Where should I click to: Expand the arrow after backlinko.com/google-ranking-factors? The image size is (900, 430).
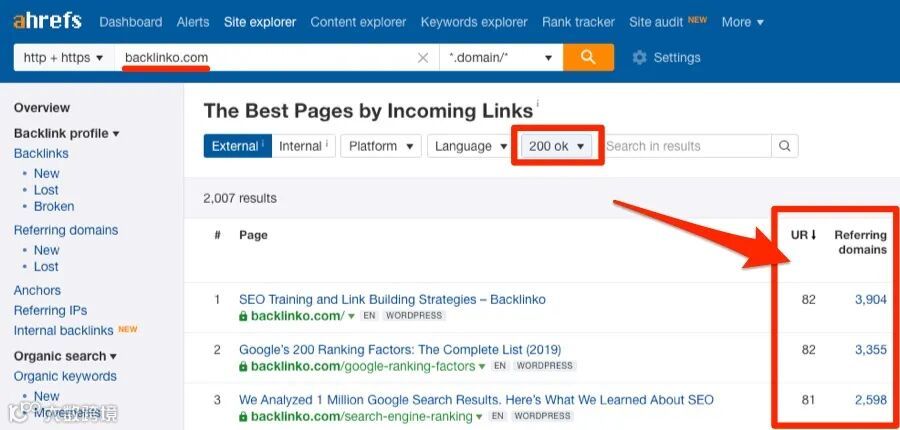pos(482,366)
